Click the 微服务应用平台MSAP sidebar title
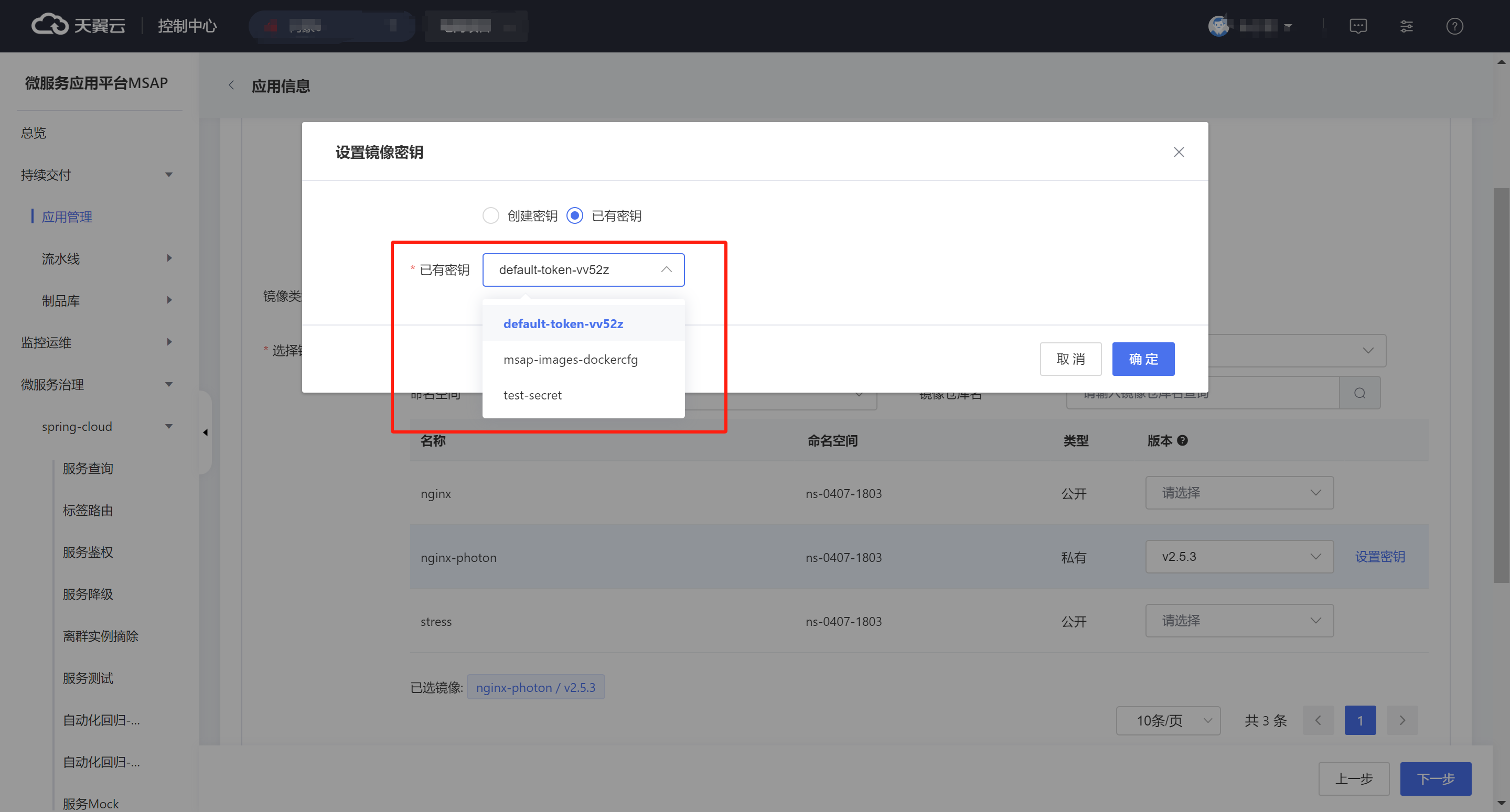This screenshot has width=1510, height=812. (96, 83)
